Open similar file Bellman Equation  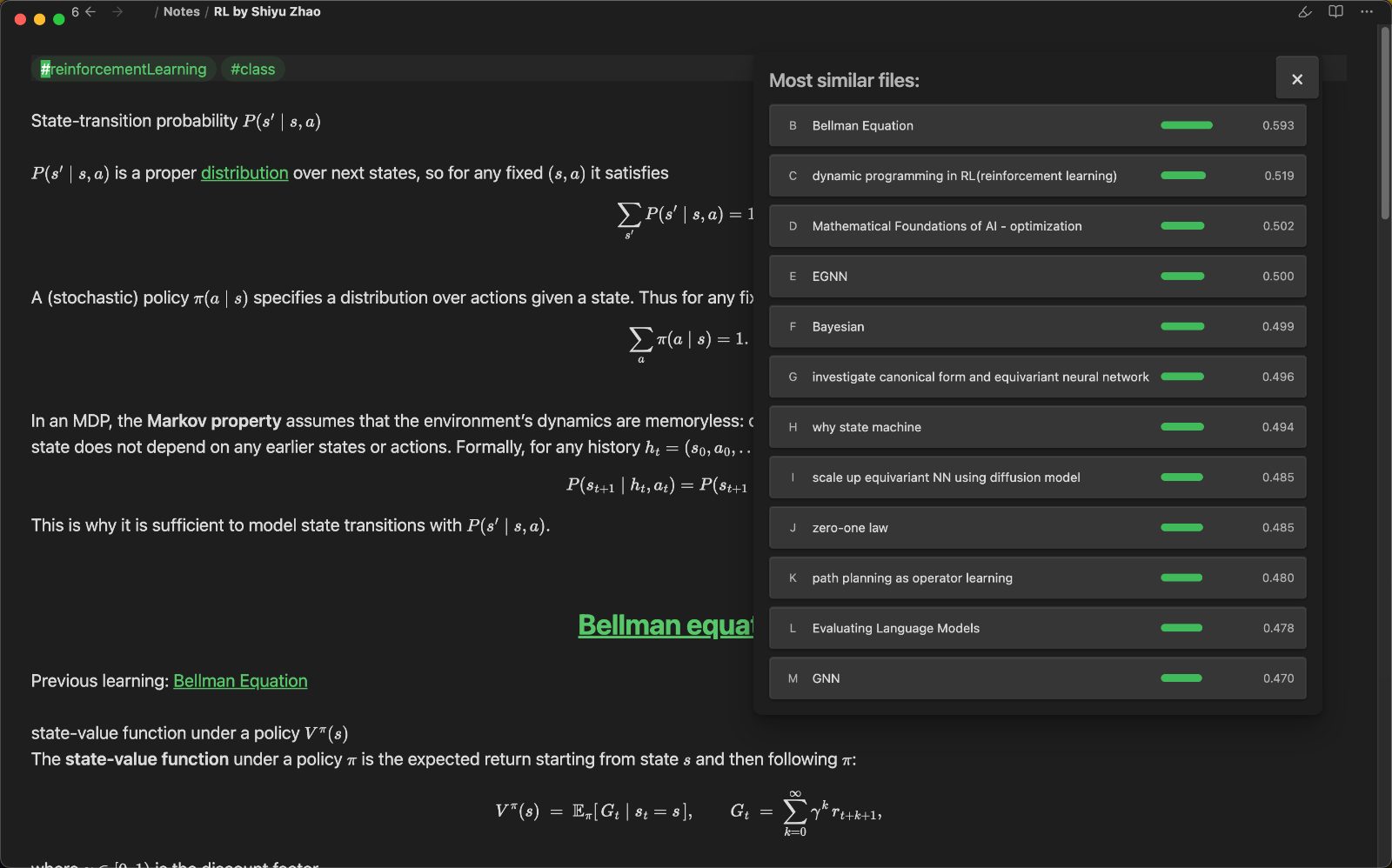[x=1037, y=125]
